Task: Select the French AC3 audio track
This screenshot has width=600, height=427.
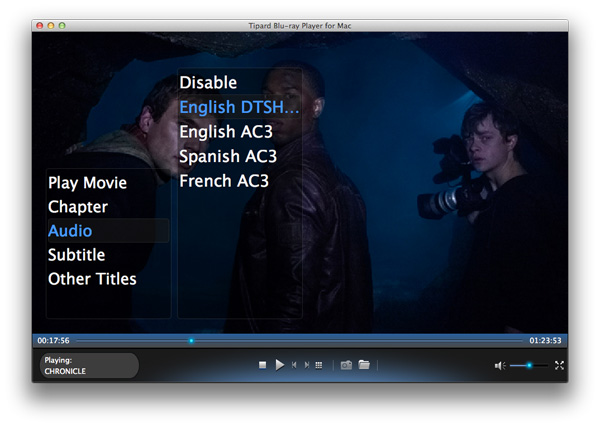Action: click(224, 181)
